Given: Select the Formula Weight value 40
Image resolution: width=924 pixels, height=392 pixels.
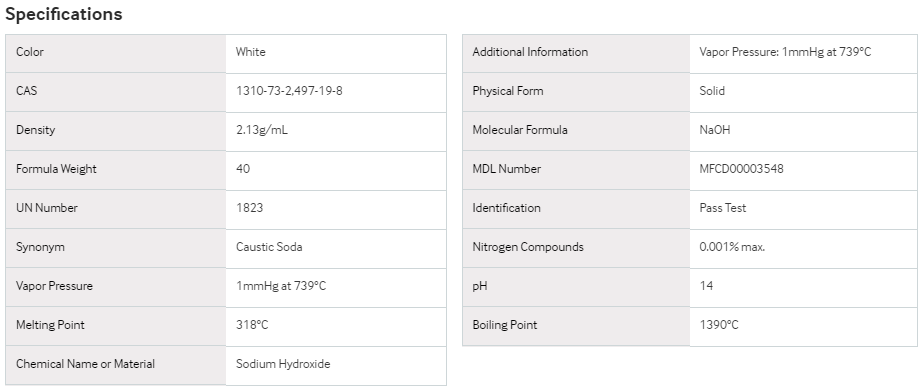Looking at the screenshot, I should coord(243,169).
